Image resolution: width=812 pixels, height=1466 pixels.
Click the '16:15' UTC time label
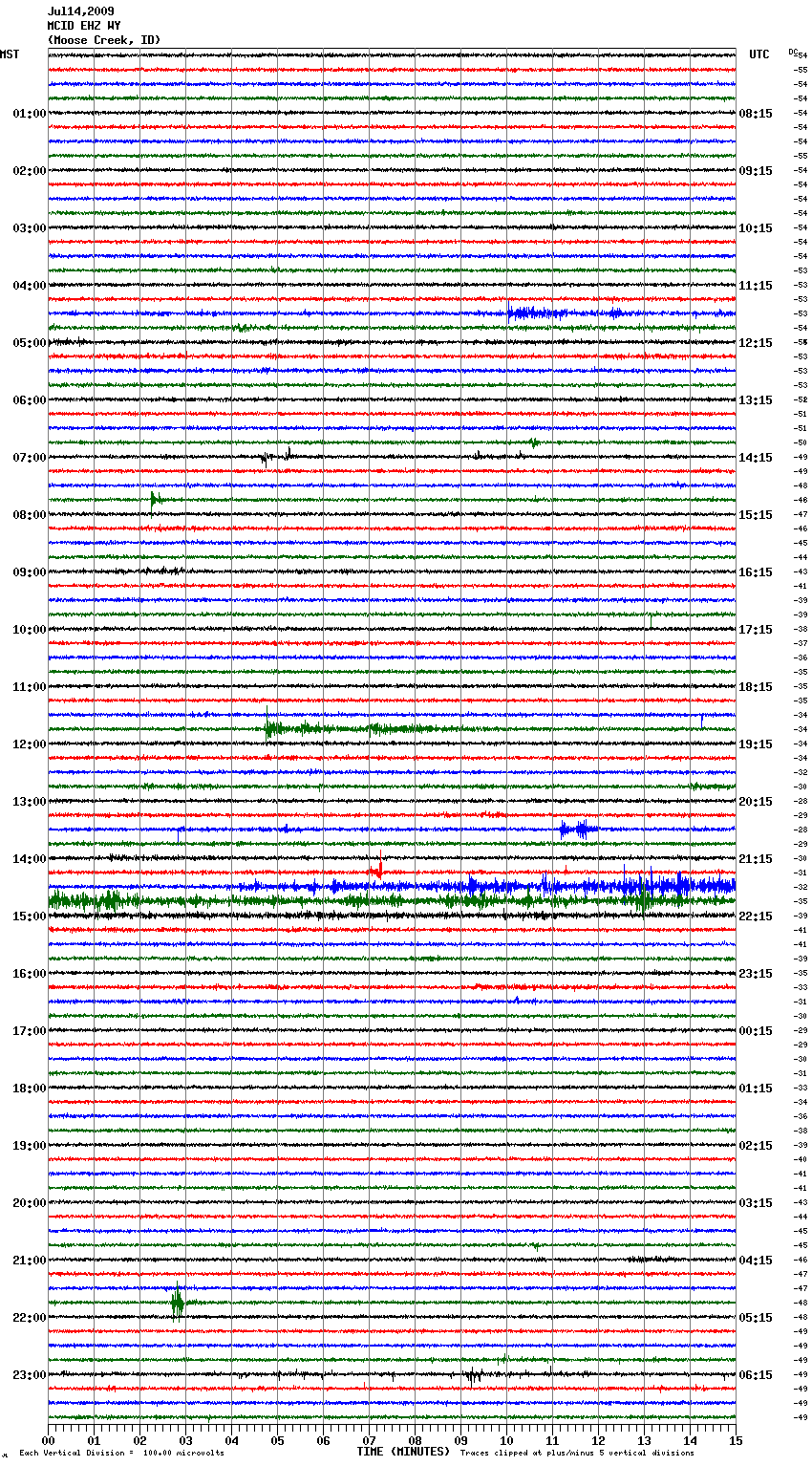point(756,572)
